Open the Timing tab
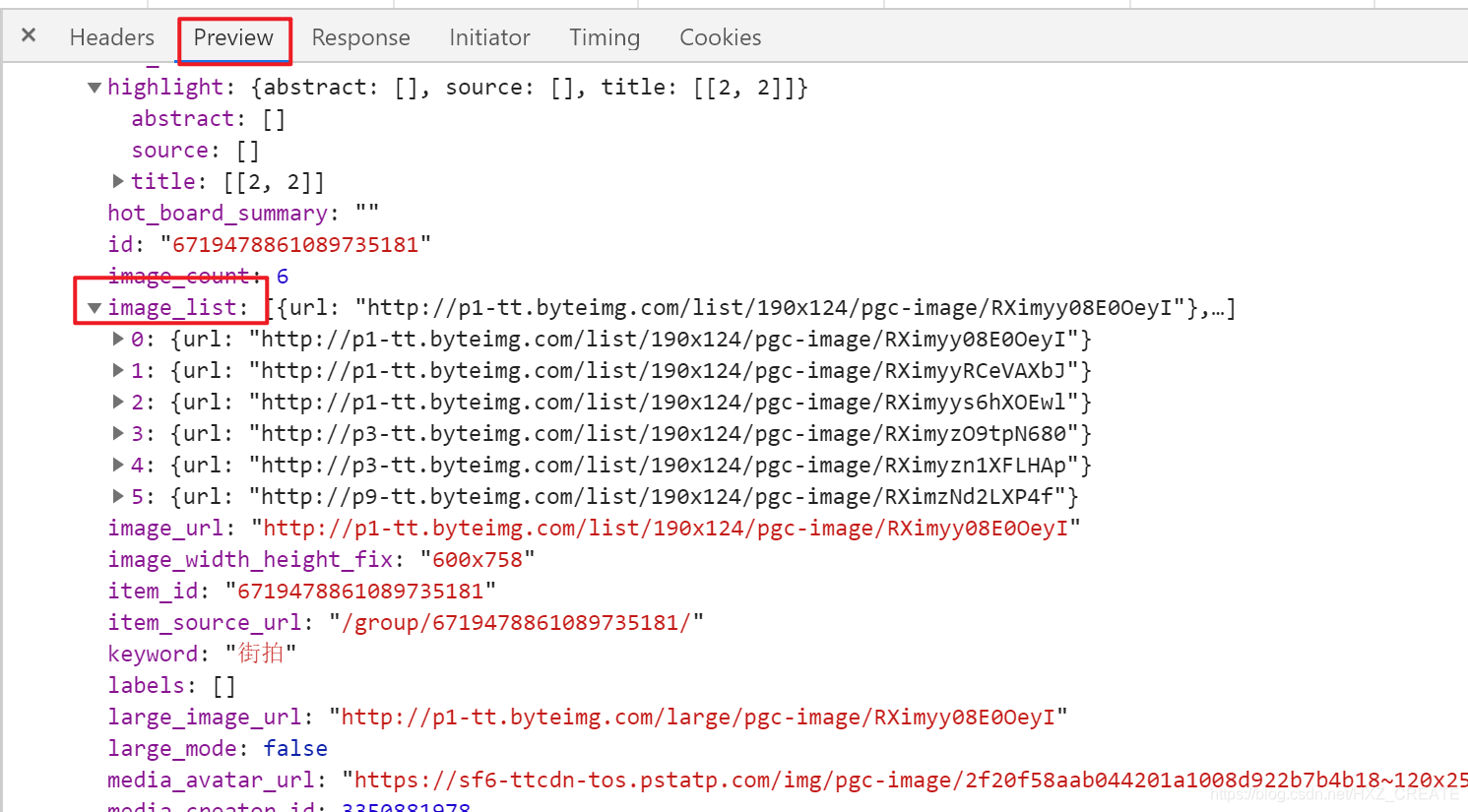The height and width of the screenshot is (812, 1468). tap(605, 37)
